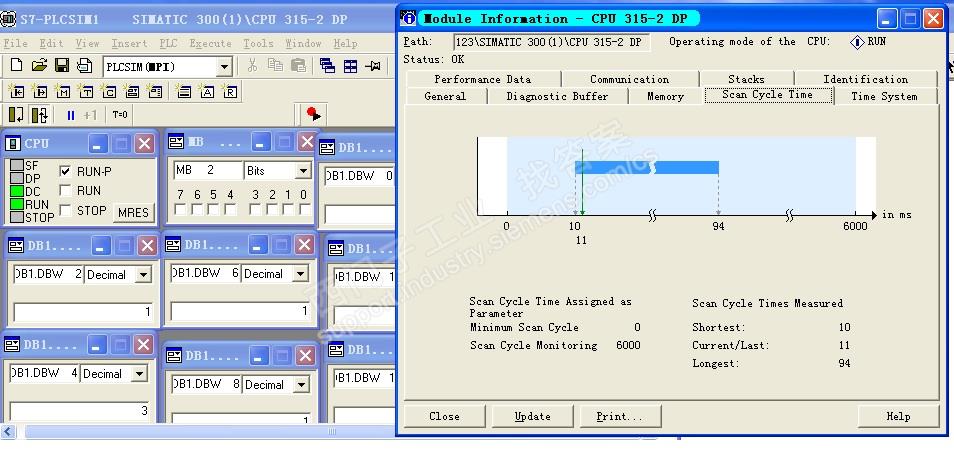The image size is (954, 462).
Task: Click the grayed Paste clipboard icon
Action: pos(298,66)
